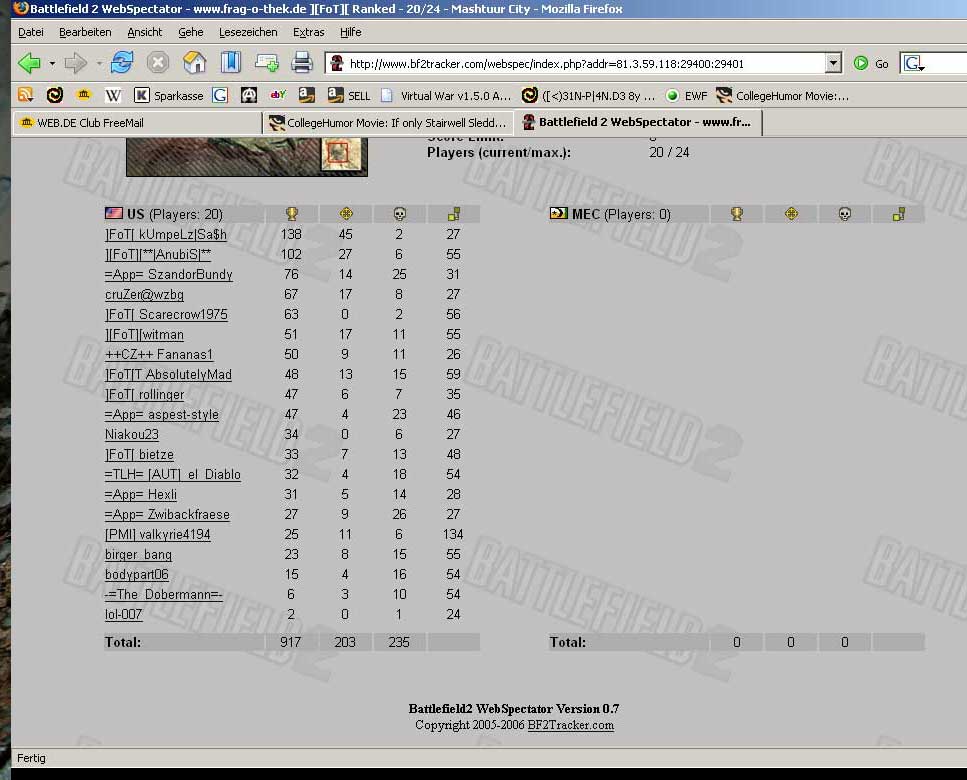Open the EWF bookmark
967x780 pixels.
click(686, 96)
